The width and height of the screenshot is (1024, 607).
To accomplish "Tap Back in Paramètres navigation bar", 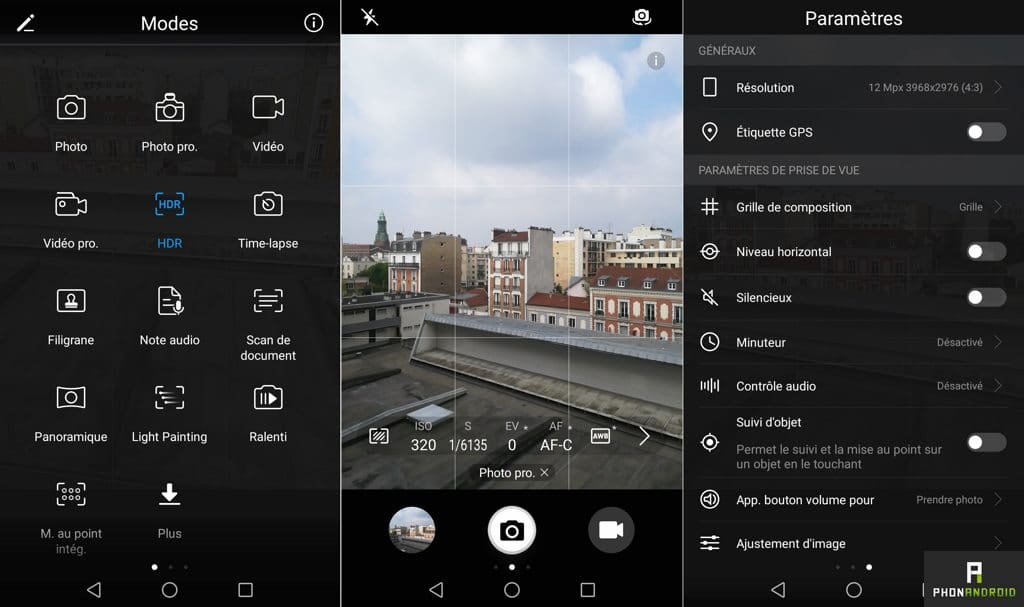I will 778,590.
